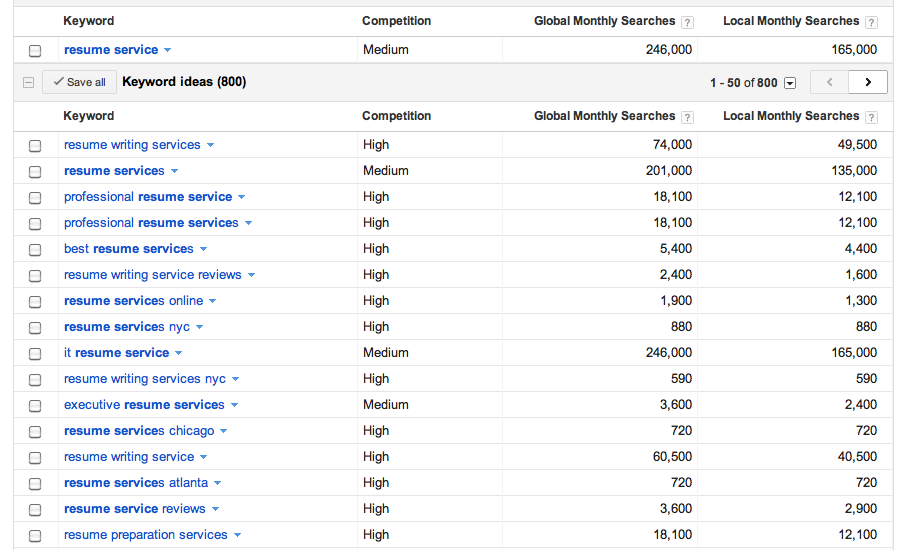Viewport: 903px width, 550px height.
Task: Sort by the lower Keyword column header
Action: 88,116
